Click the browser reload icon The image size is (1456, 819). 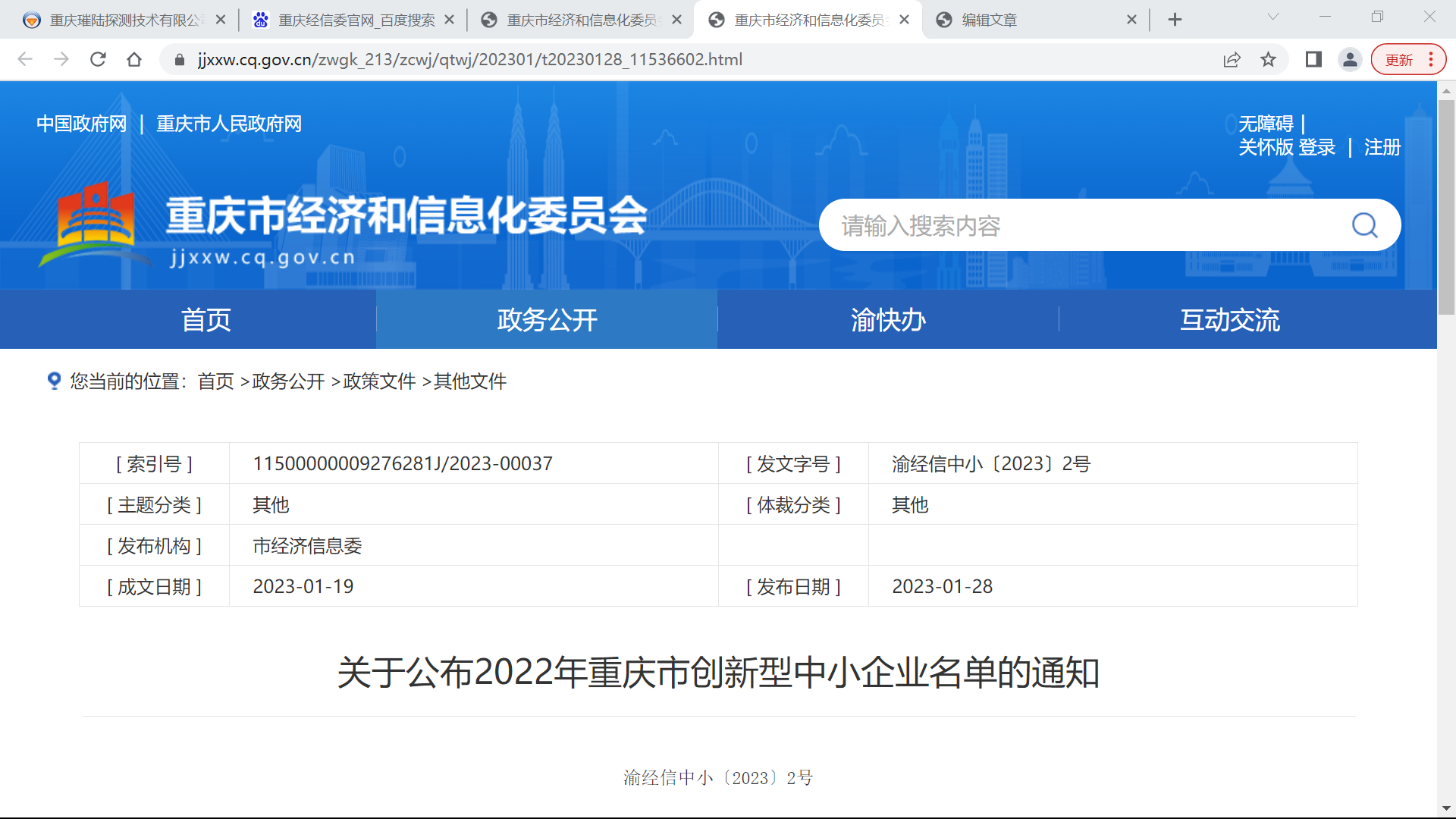(x=98, y=59)
